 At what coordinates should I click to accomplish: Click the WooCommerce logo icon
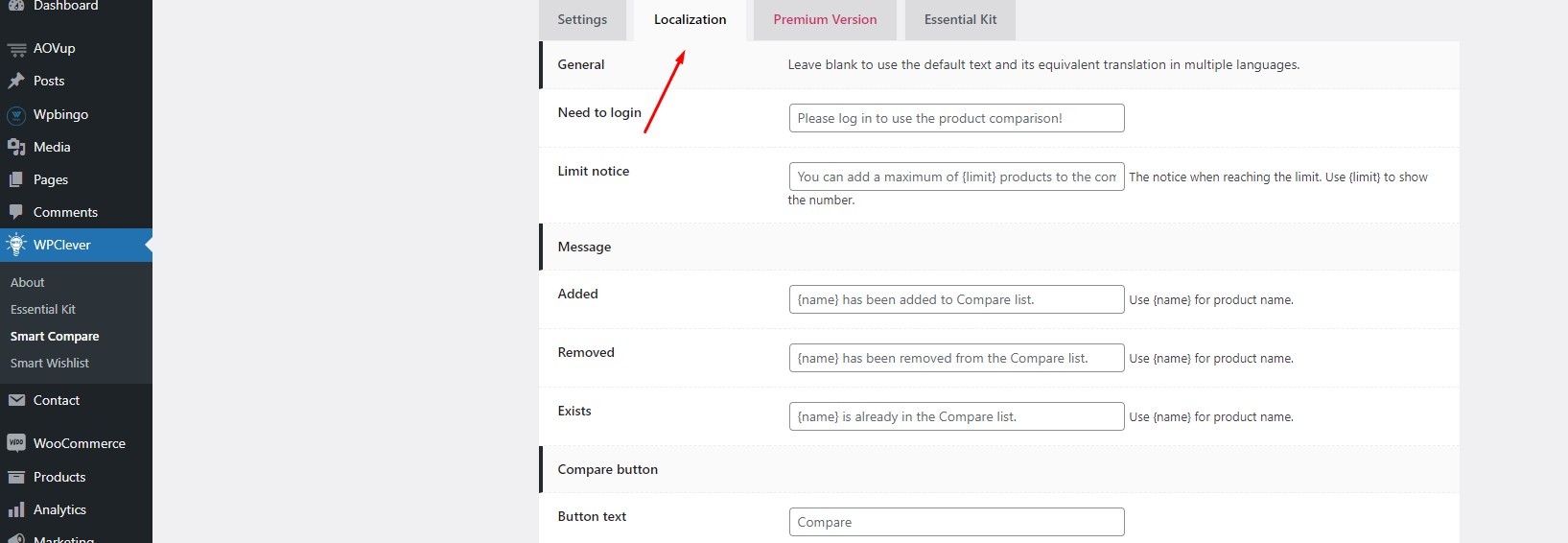16,443
